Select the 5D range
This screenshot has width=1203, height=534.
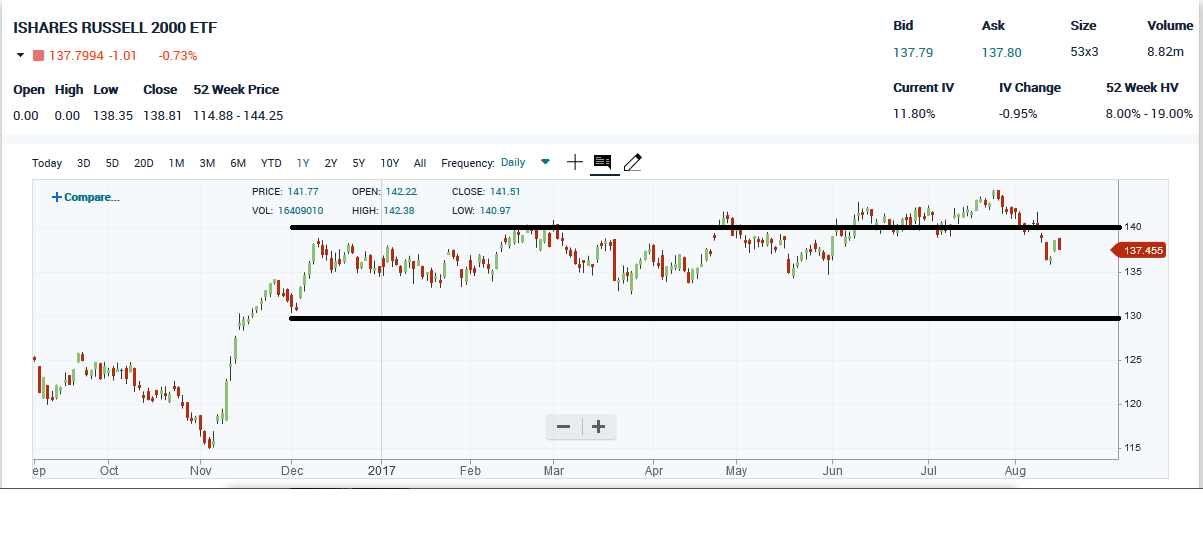click(x=113, y=163)
